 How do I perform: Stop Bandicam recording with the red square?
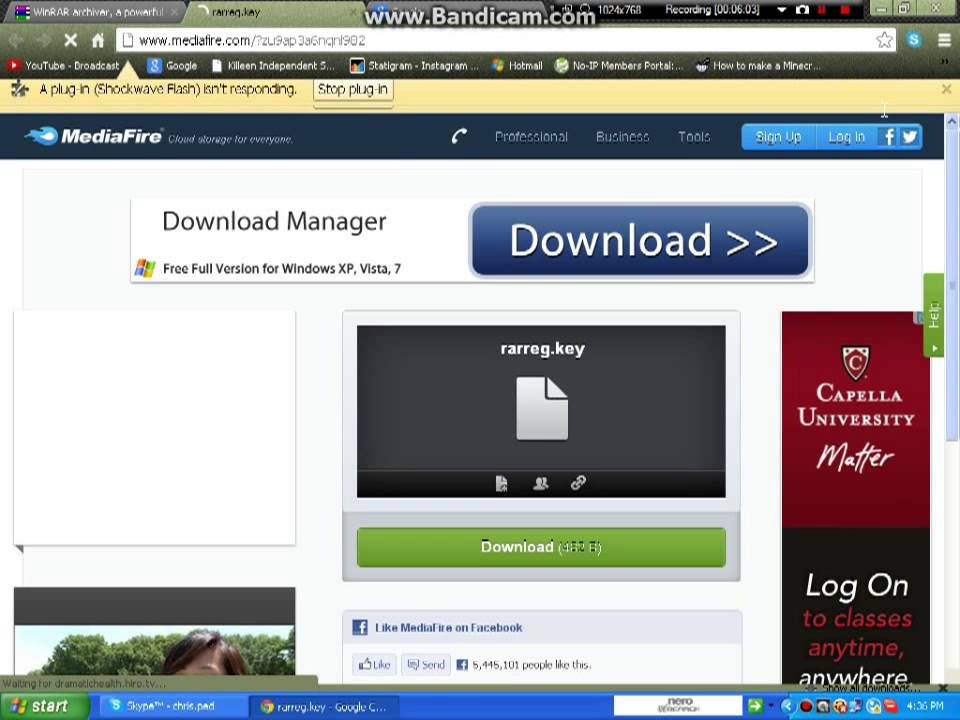845,10
